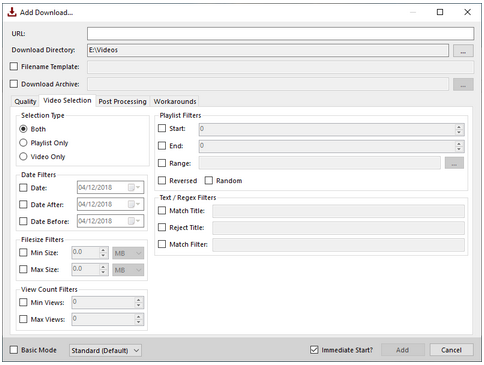This screenshot has width=484, height=365.
Task: Enable the Match Title filter
Action: tap(162, 210)
